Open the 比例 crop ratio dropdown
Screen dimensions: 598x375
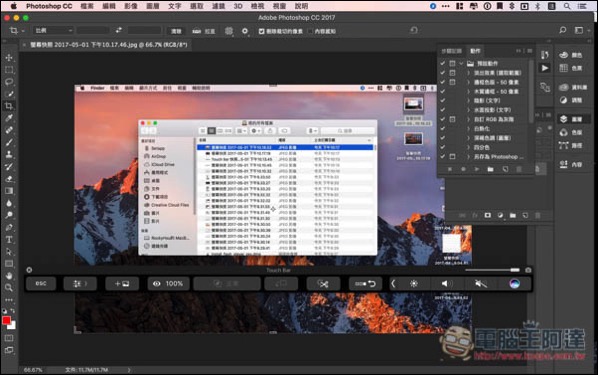pyautogui.click(x=53, y=31)
